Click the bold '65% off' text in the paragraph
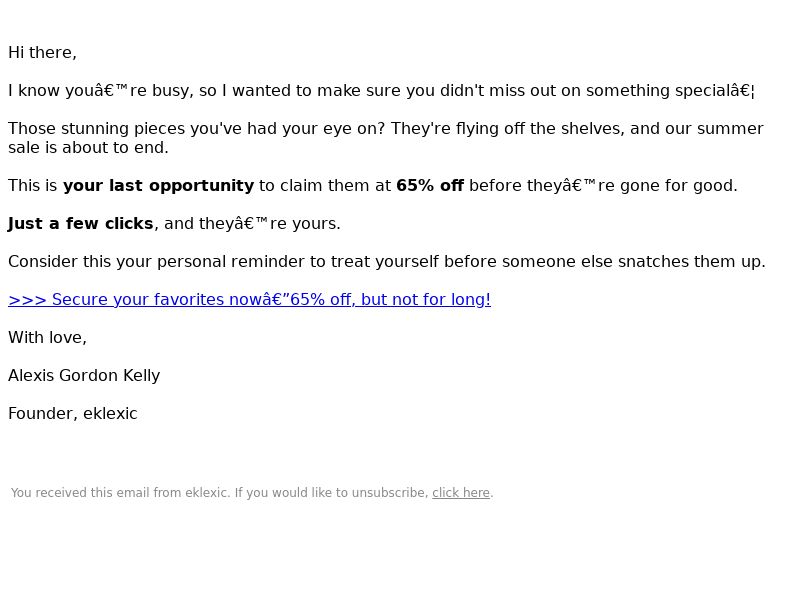The image size is (800, 600). [430, 186]
